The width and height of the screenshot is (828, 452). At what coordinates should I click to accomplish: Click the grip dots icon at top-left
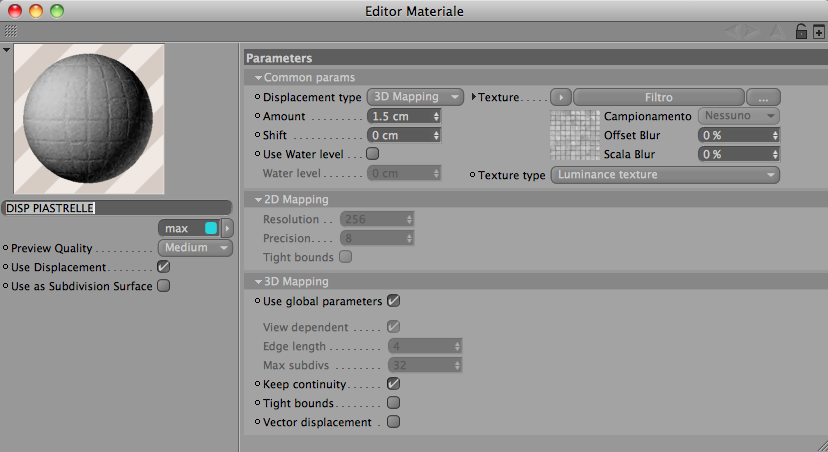pyautogui.click(x=12, y=32)
